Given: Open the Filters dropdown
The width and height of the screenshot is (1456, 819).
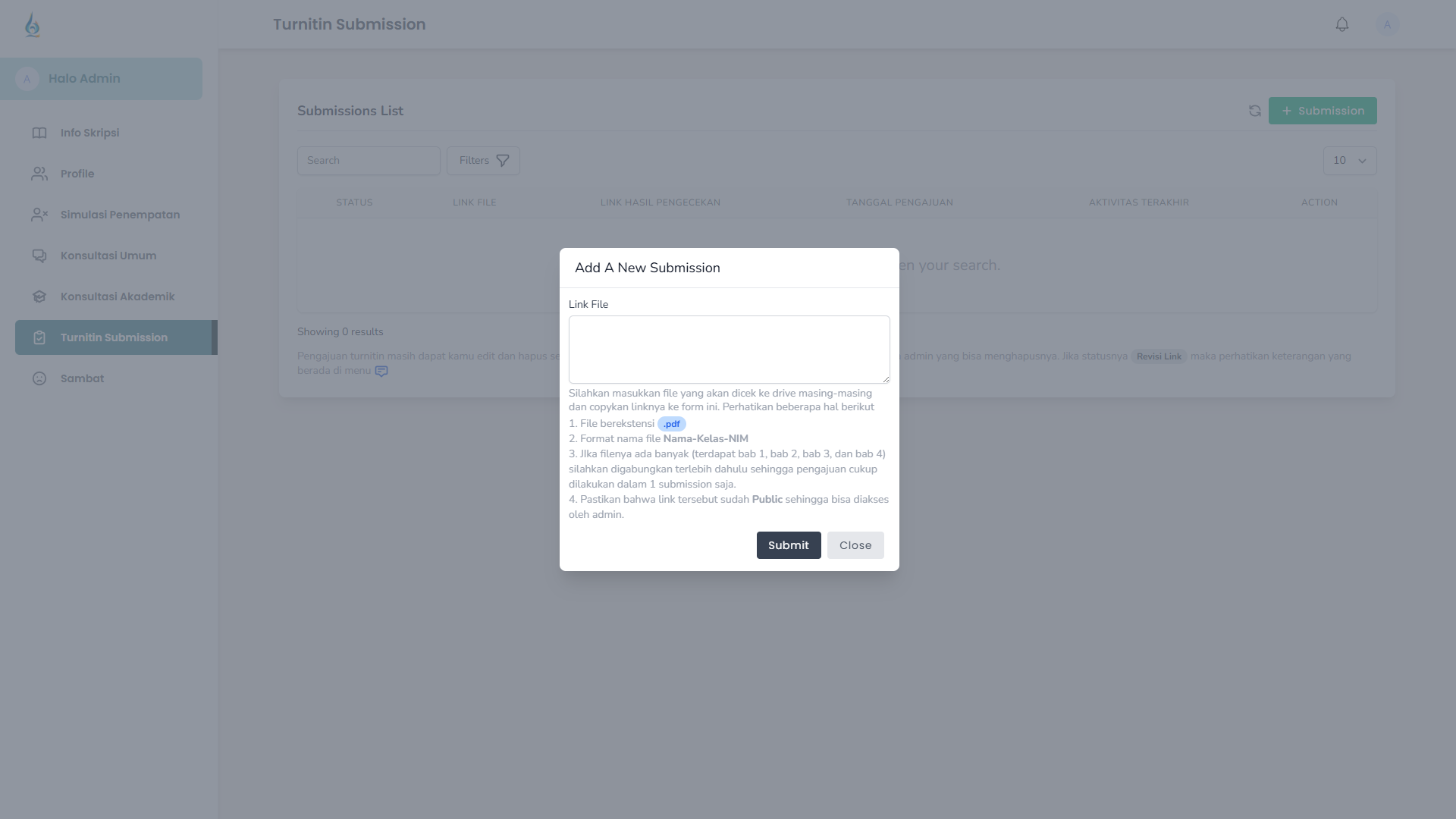Looking at the screenshot, I should coord(483,161).
